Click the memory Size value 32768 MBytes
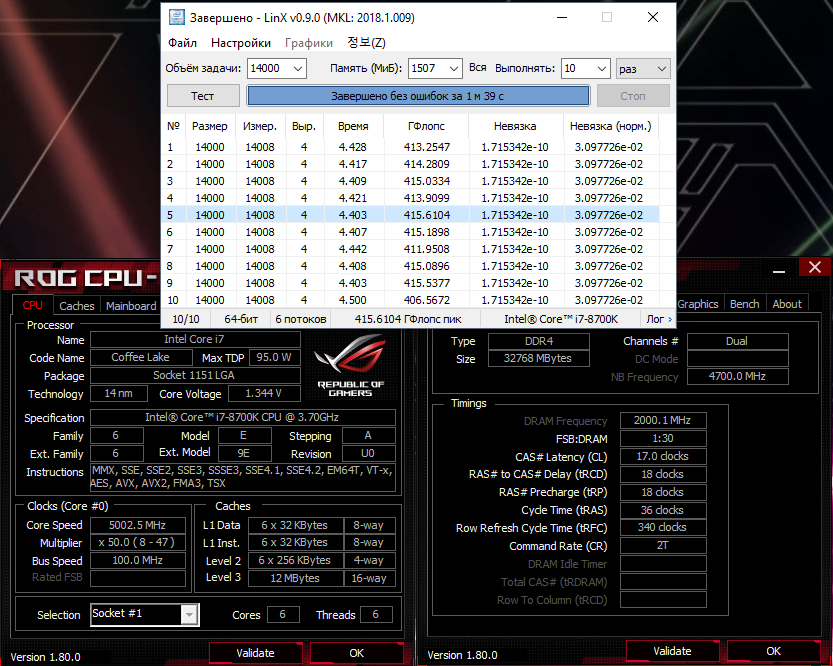This screenshot has width=833, height=666. tap(538, 358)
